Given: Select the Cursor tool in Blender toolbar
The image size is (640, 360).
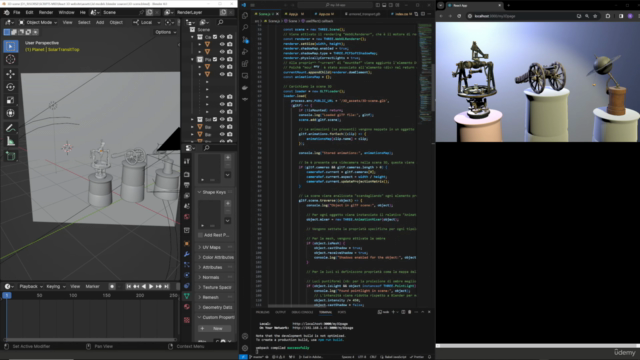Looking at the screenshot, I should coord(11,60).
